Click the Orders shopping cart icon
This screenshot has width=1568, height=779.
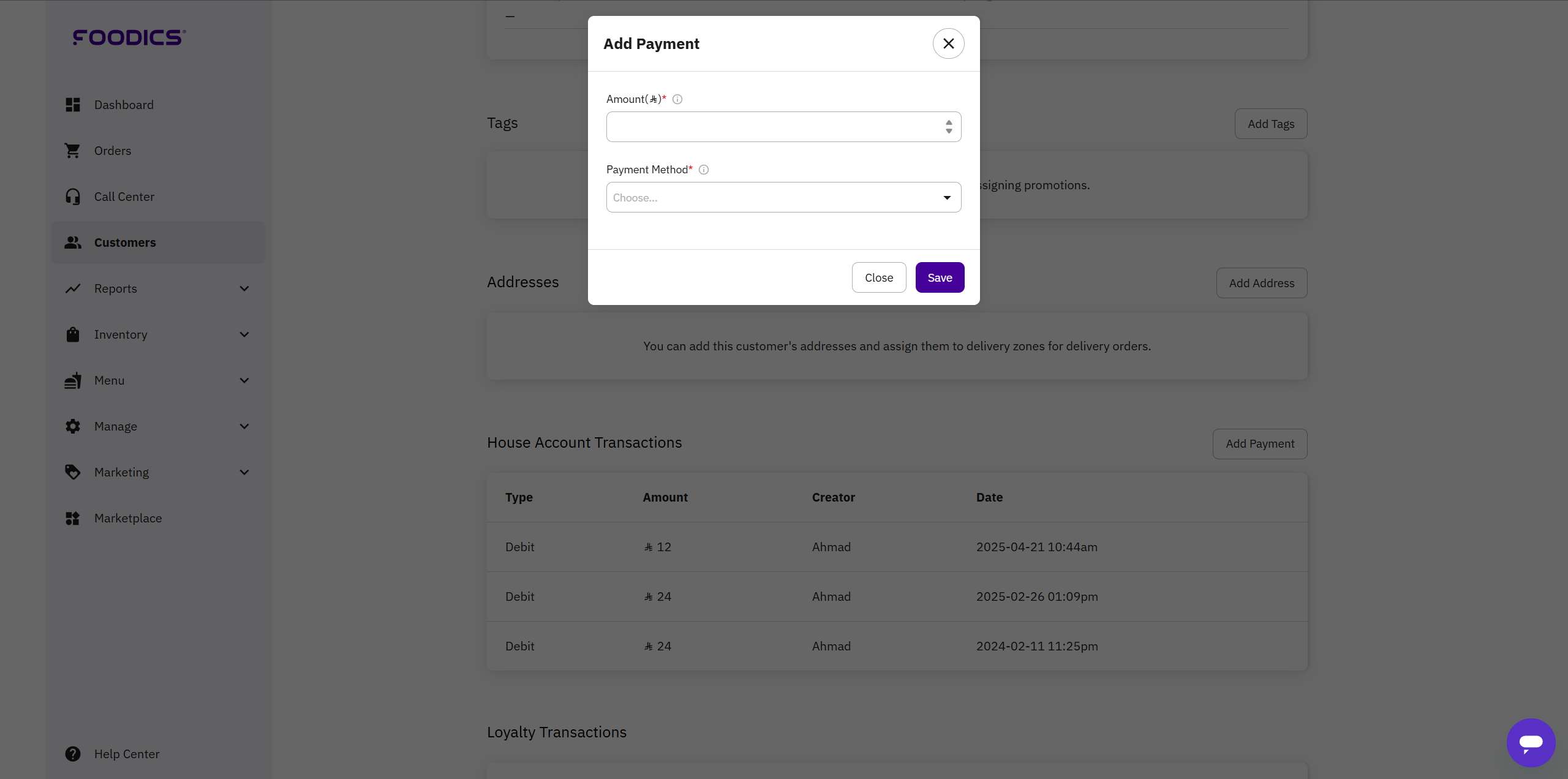pos(73,151)
